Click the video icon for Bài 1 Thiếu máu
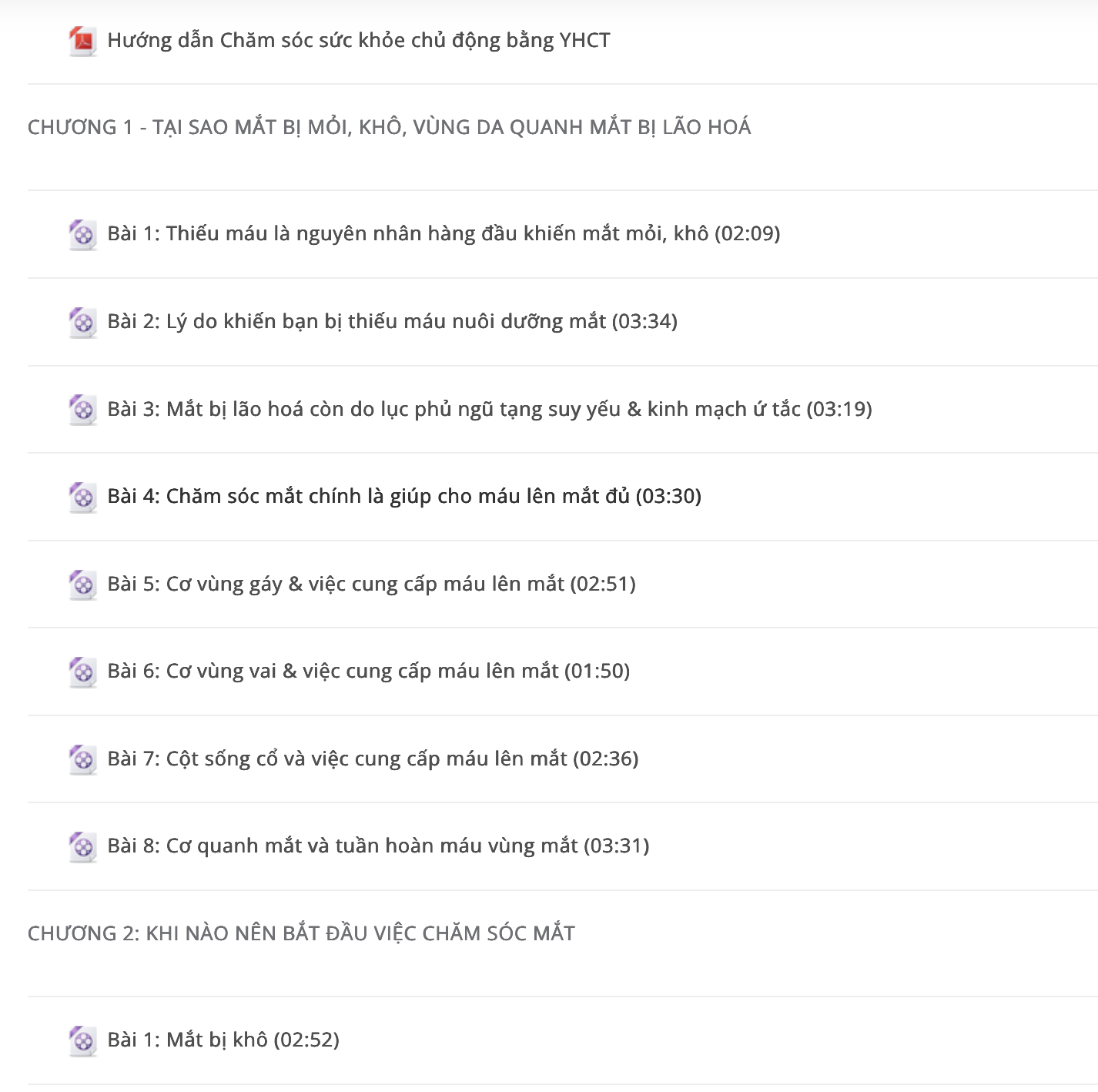The width and height of the screenshot is (1098, 1092). tap(82, 234)
